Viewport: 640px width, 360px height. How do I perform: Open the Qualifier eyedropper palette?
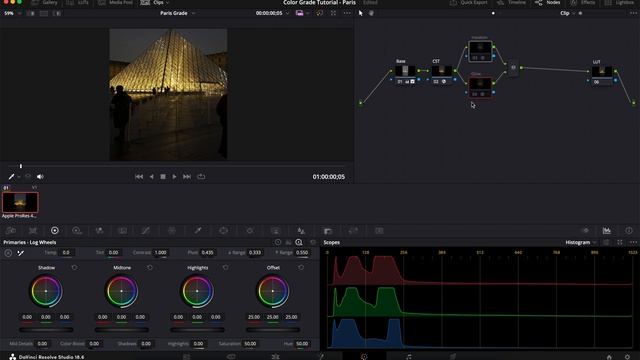click(x=198, y=231)
